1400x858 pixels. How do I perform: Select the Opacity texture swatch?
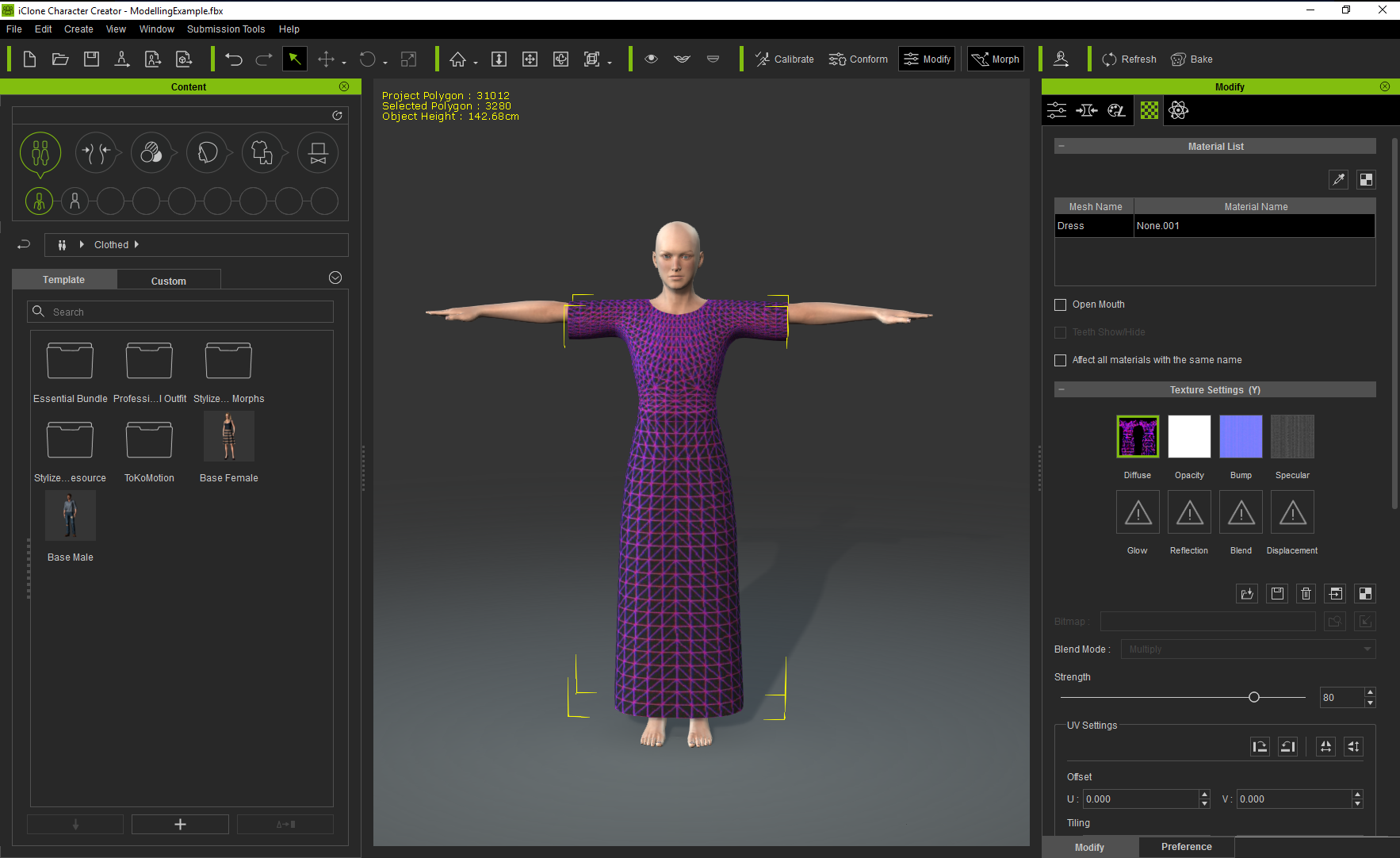(1189, 436)
